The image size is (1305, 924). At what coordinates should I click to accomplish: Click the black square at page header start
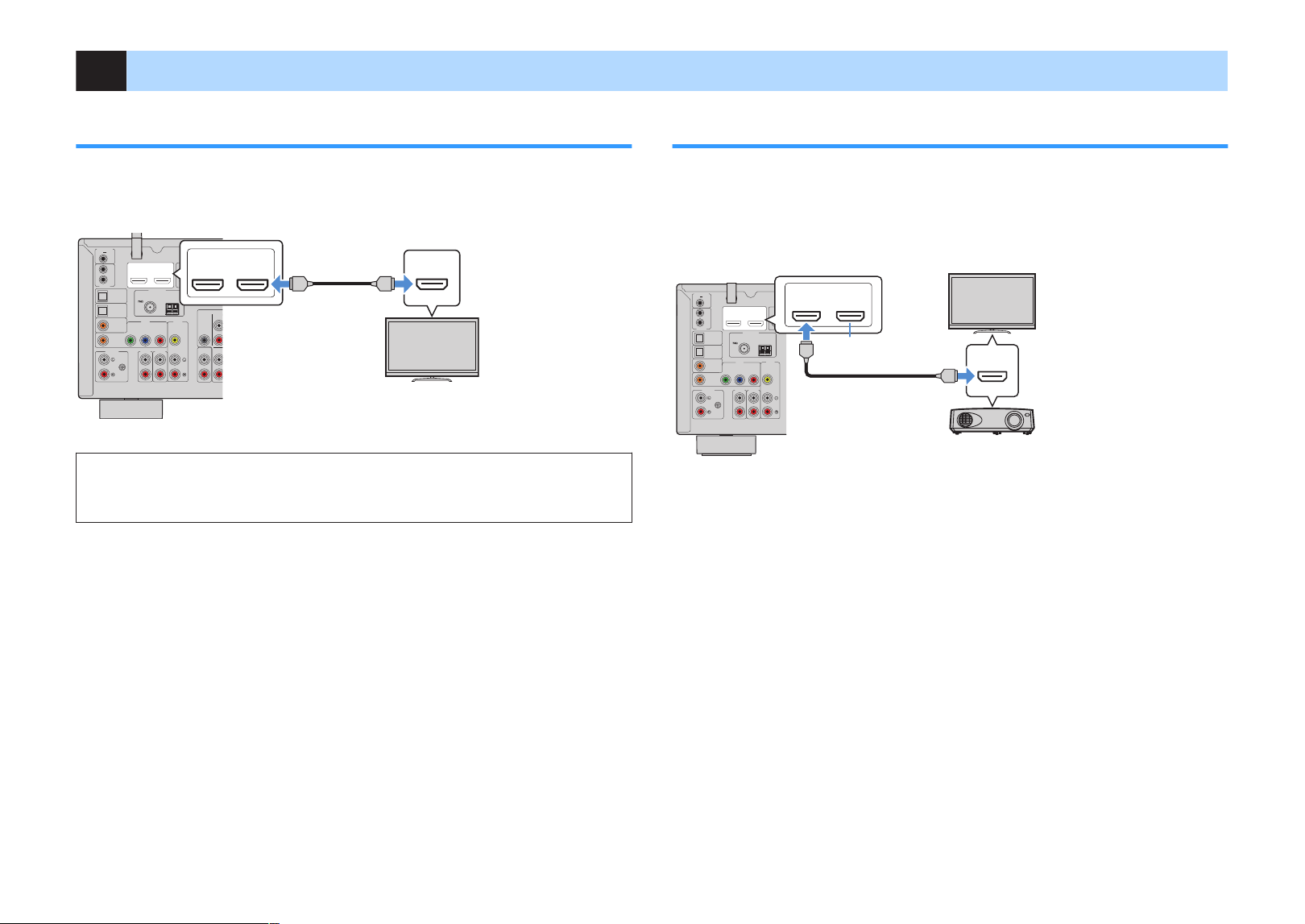coord(101,71)
